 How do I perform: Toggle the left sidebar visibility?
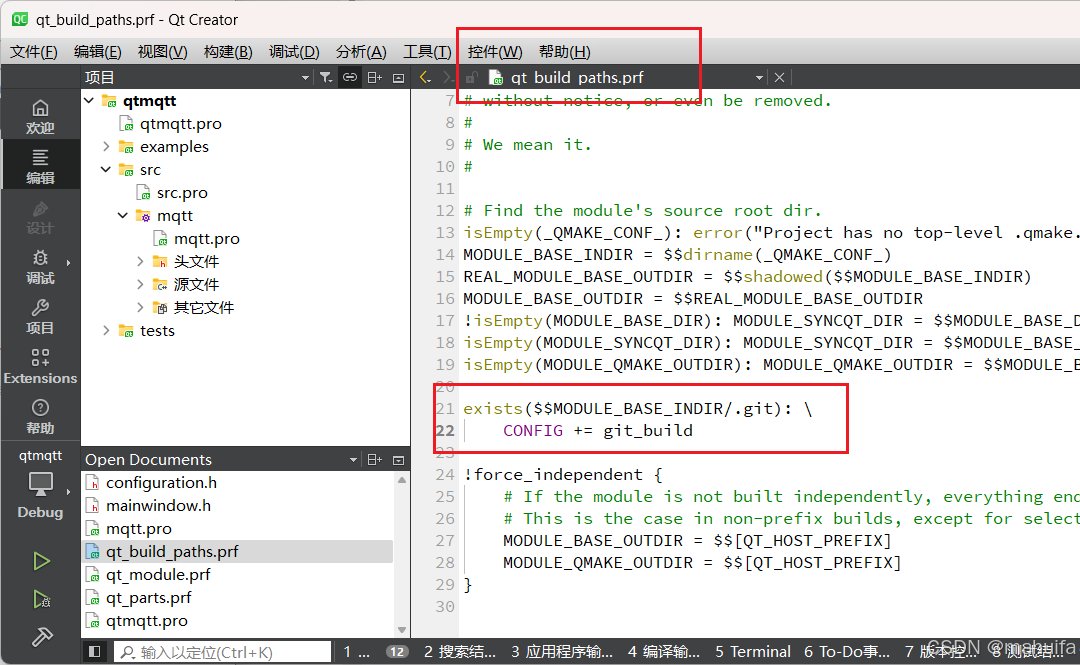95,651
